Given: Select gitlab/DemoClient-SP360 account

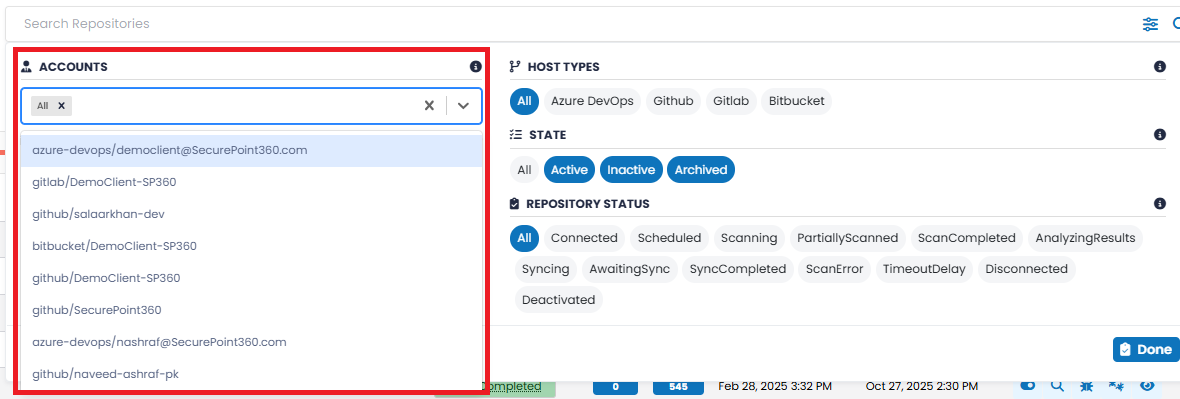Looking at the screenshot, I should tap(252, 182).
